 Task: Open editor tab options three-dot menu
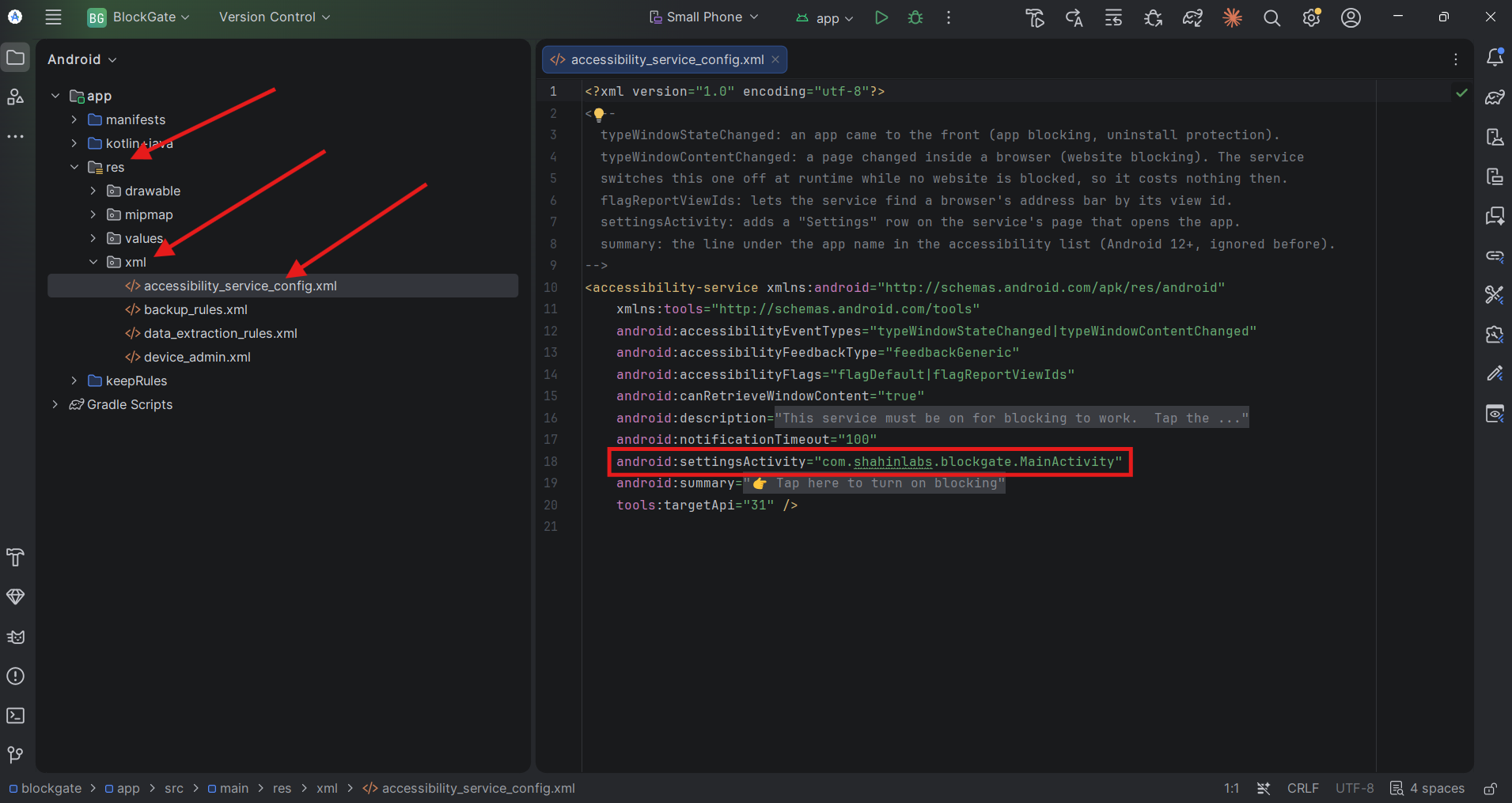(x=1455, y=59)
